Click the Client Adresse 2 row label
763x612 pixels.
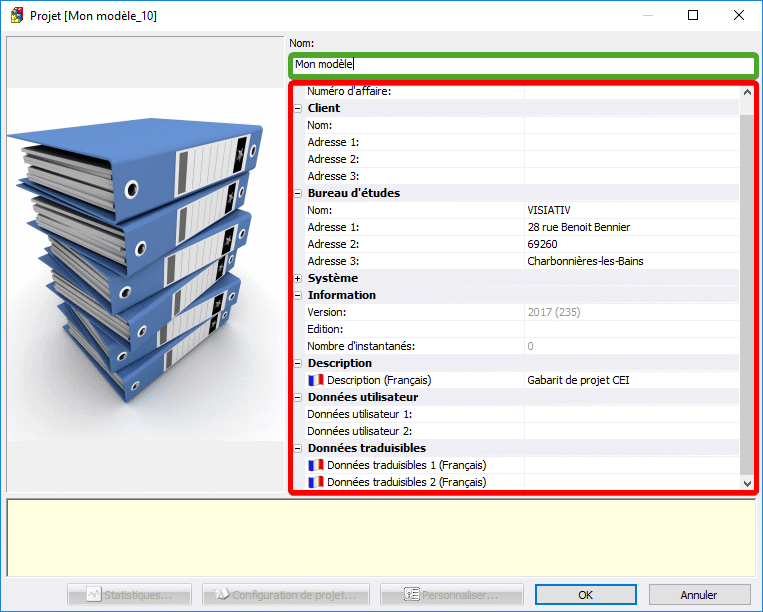(x=333, y=159)
